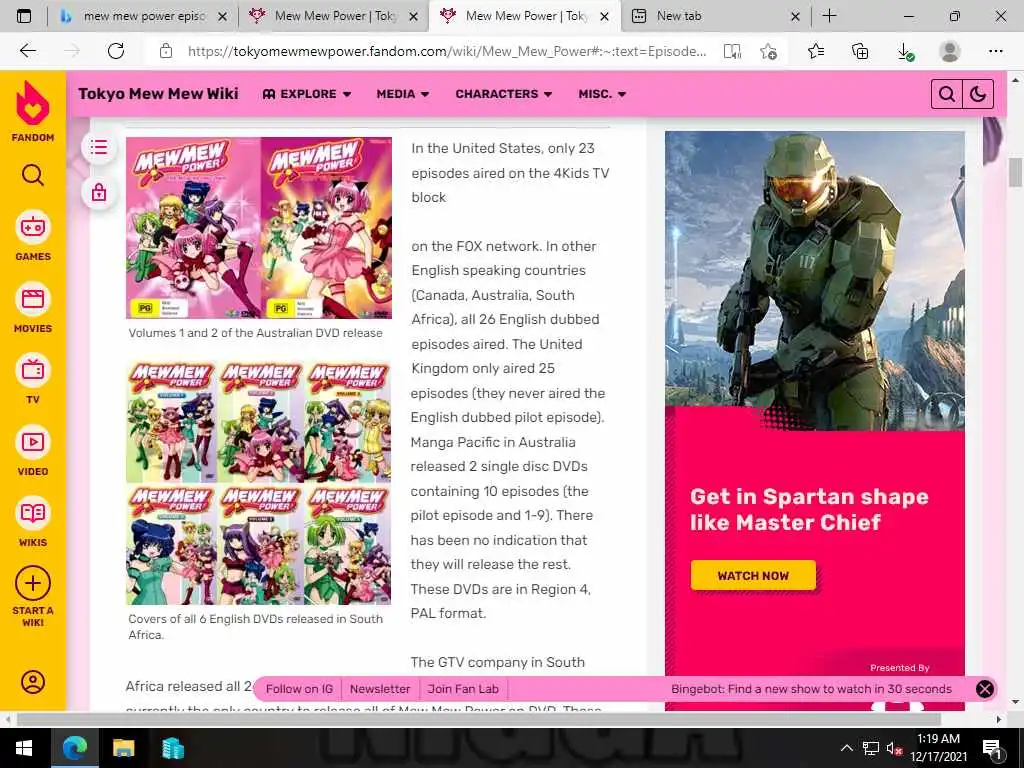
Task: Click Bingebot find a new show link
Action: coord(811,689)
